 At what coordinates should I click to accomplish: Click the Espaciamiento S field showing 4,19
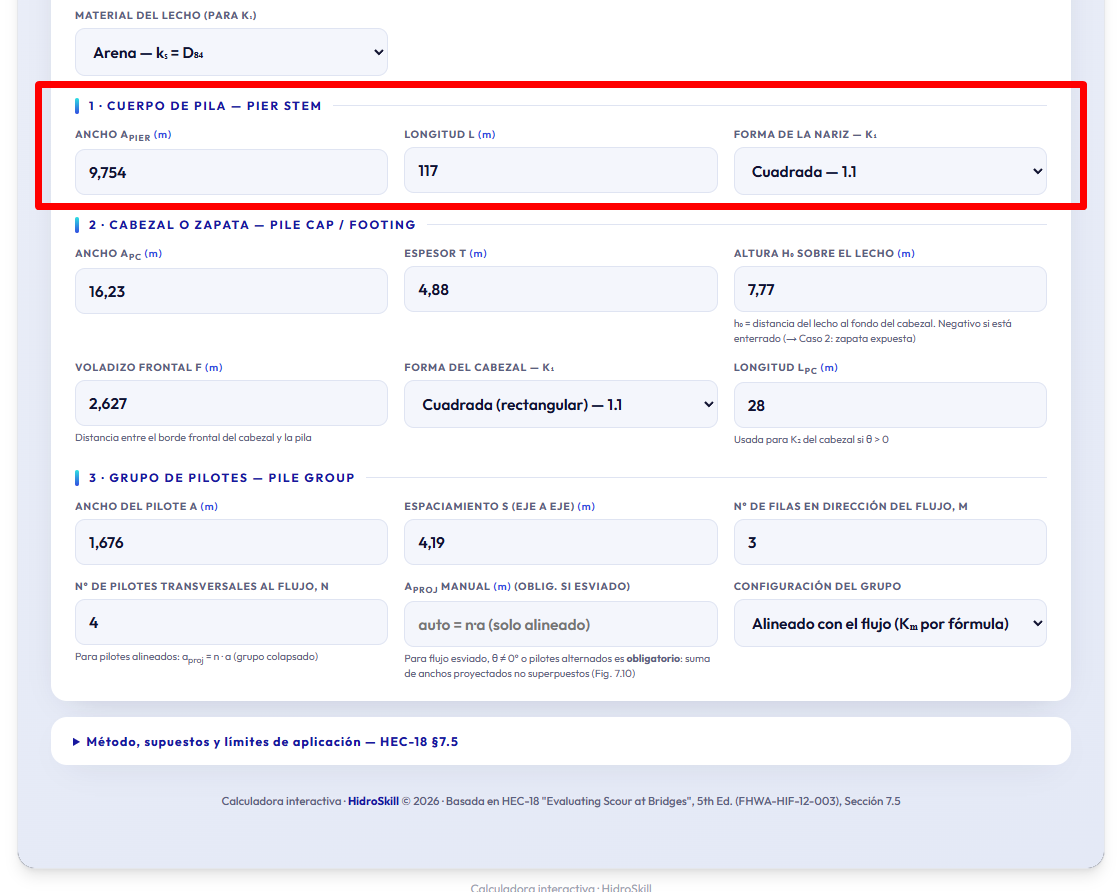560,542
